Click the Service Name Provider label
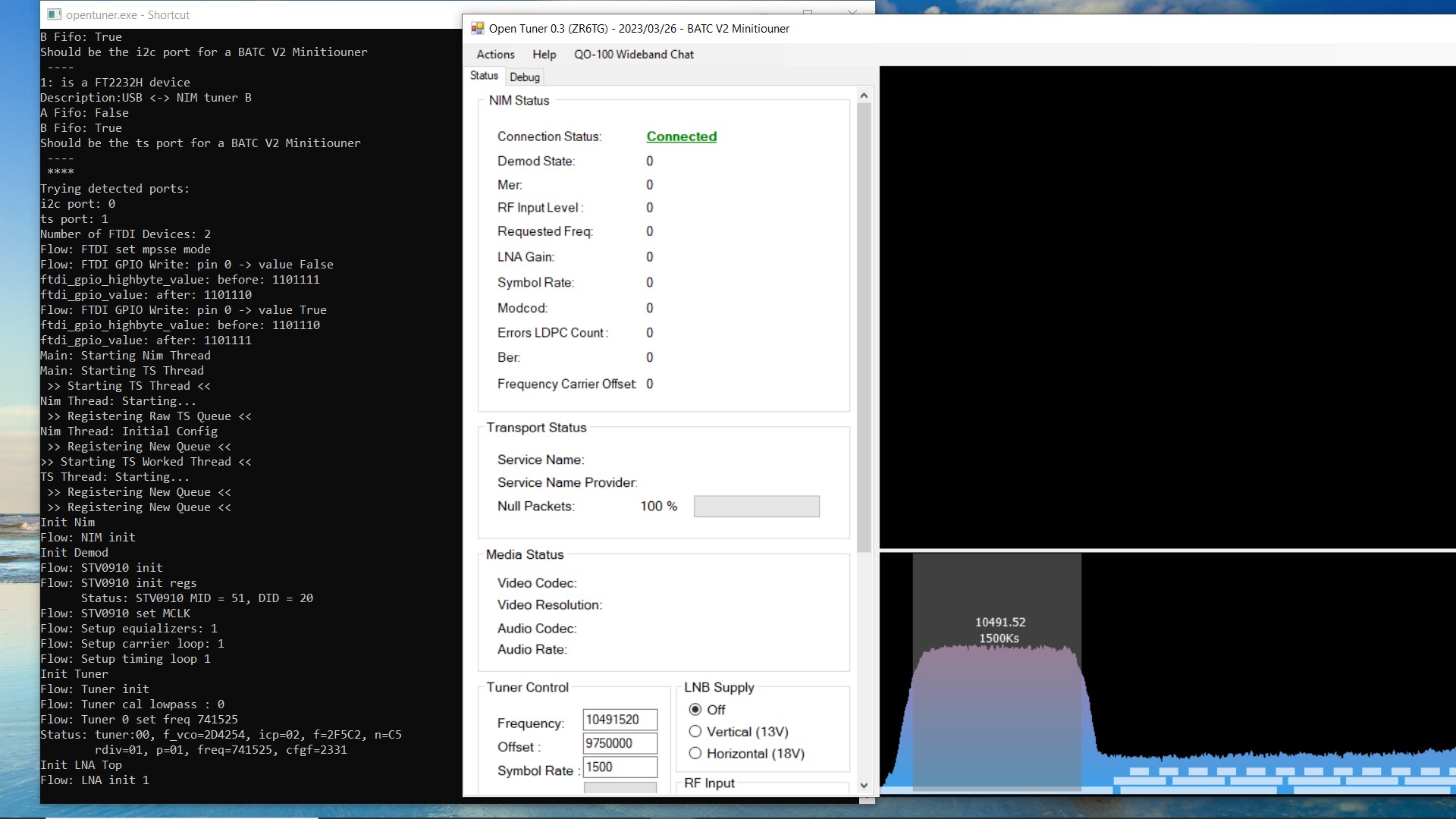1456x819 pixels. click(566, 483)
